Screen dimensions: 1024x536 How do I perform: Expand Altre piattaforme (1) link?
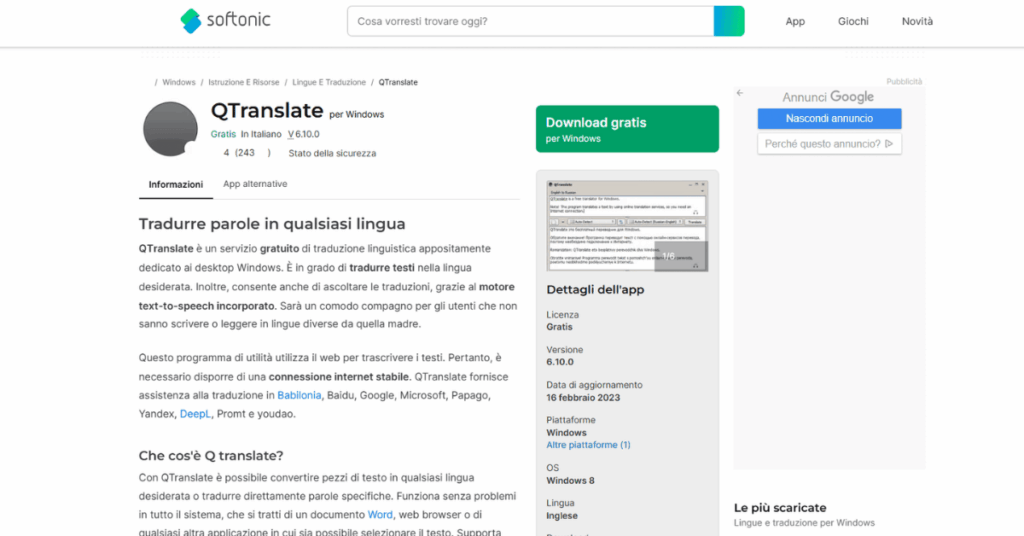pyautogui.click(x=588, y=445)
